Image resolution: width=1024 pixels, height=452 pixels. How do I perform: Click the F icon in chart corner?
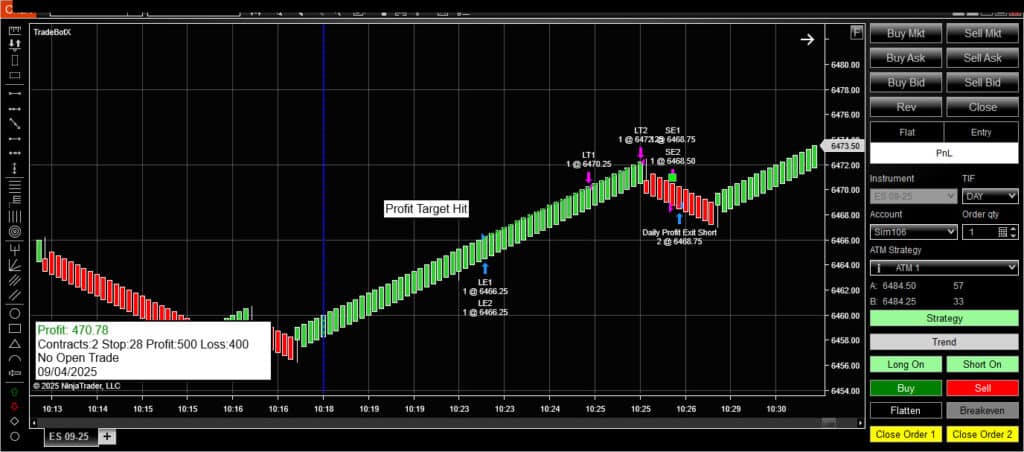tap(856, 33)
